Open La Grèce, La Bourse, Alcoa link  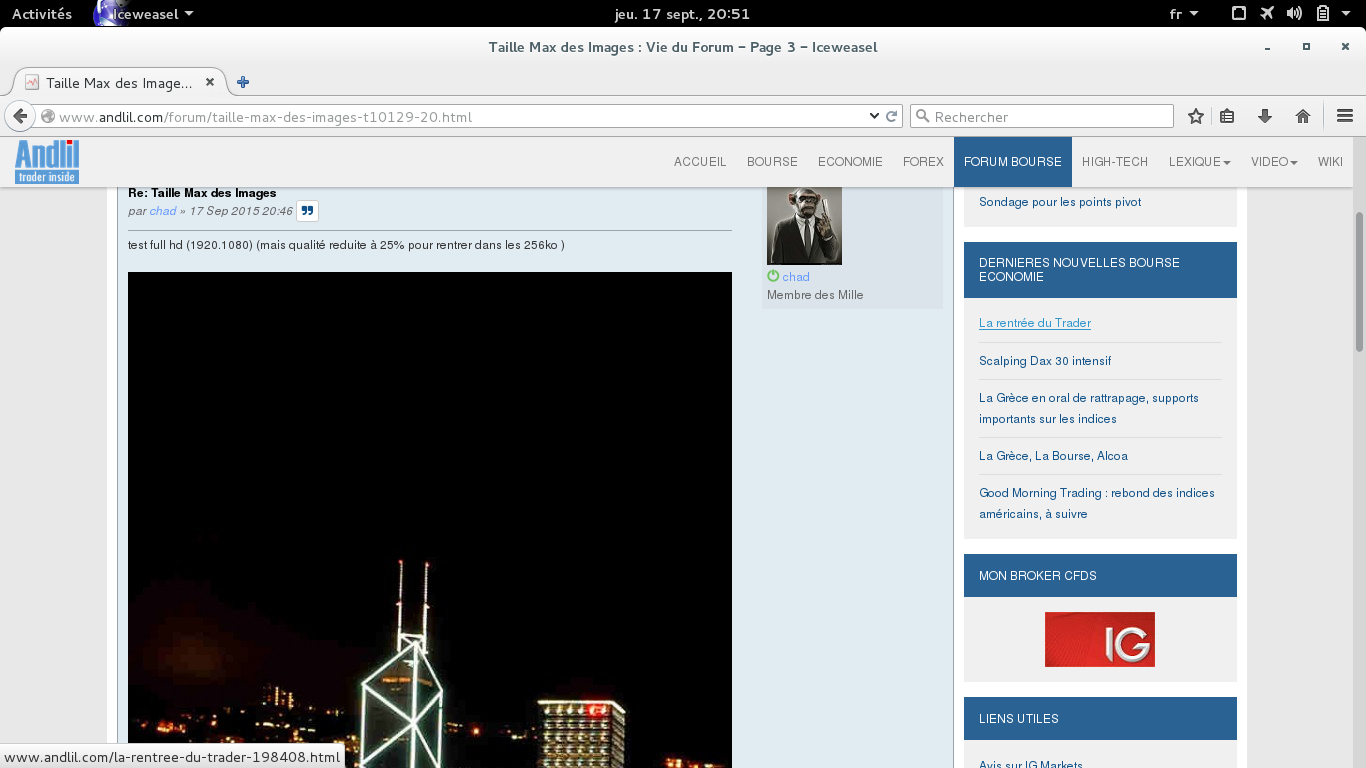click(1053, 456)
